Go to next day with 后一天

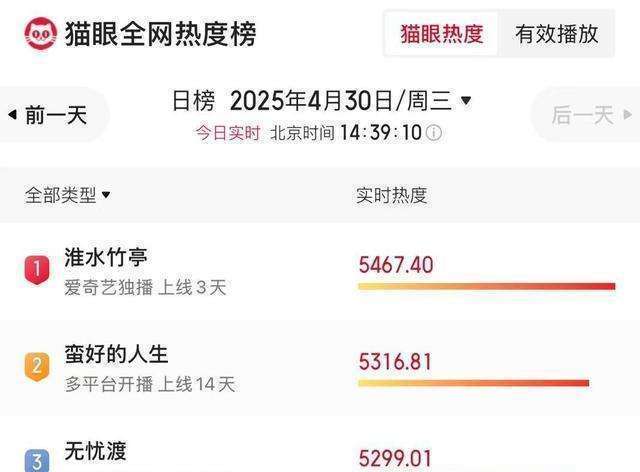tap(587, 114)
